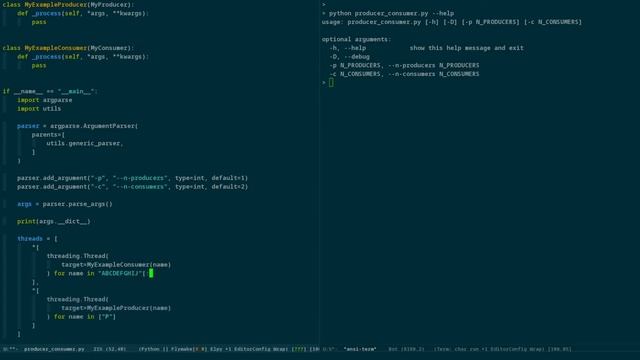Place cursor at terminal prompt cursor box
This screenshot has height=360, width=640.
pyautogui.click(x=331, y=83)
